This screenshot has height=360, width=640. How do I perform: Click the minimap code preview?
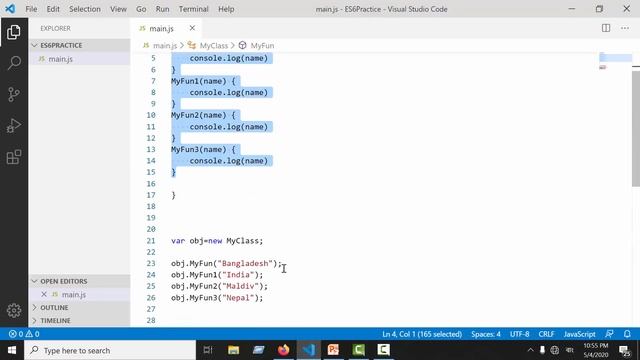click(615, 60)
